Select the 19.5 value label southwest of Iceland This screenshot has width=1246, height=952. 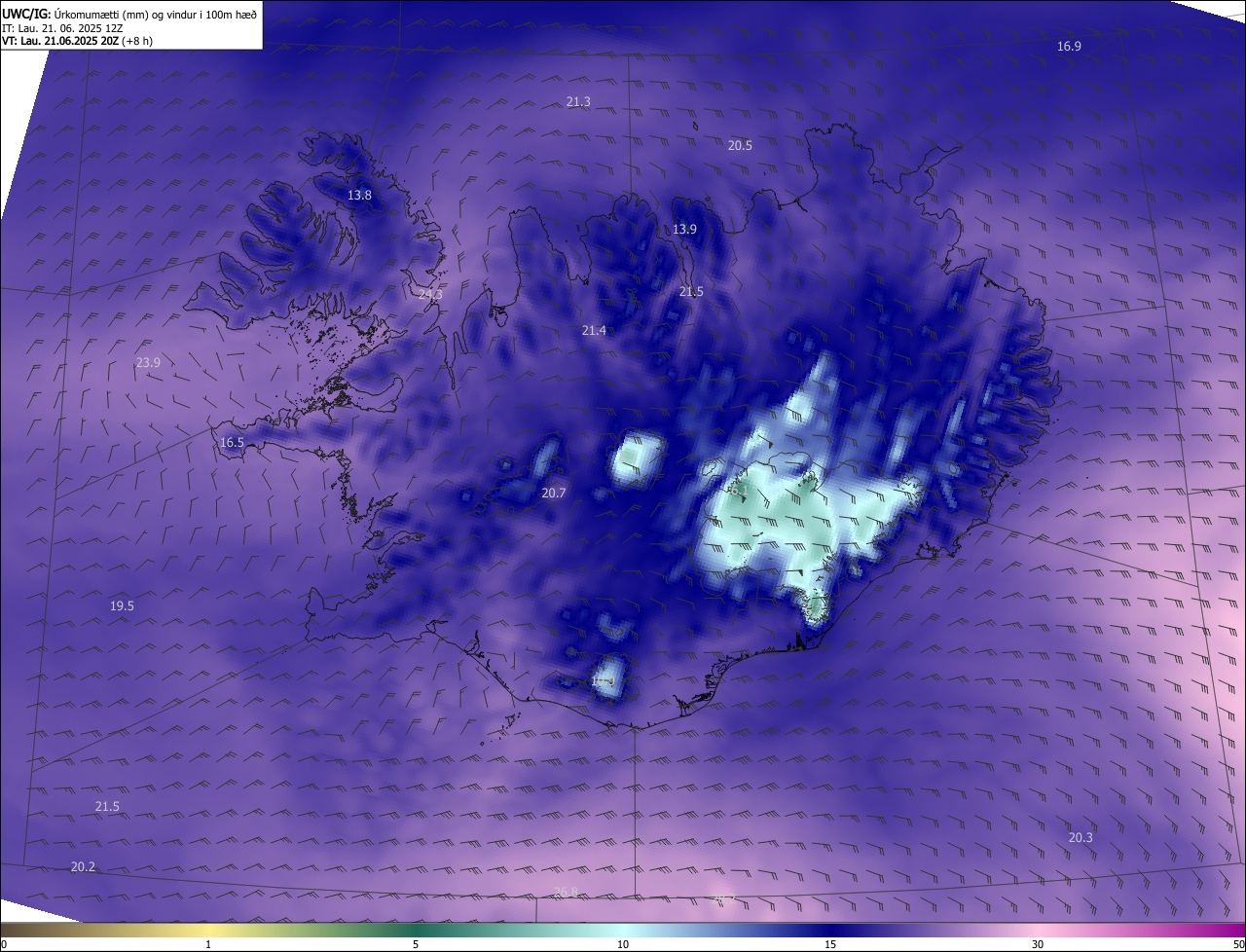122,606
